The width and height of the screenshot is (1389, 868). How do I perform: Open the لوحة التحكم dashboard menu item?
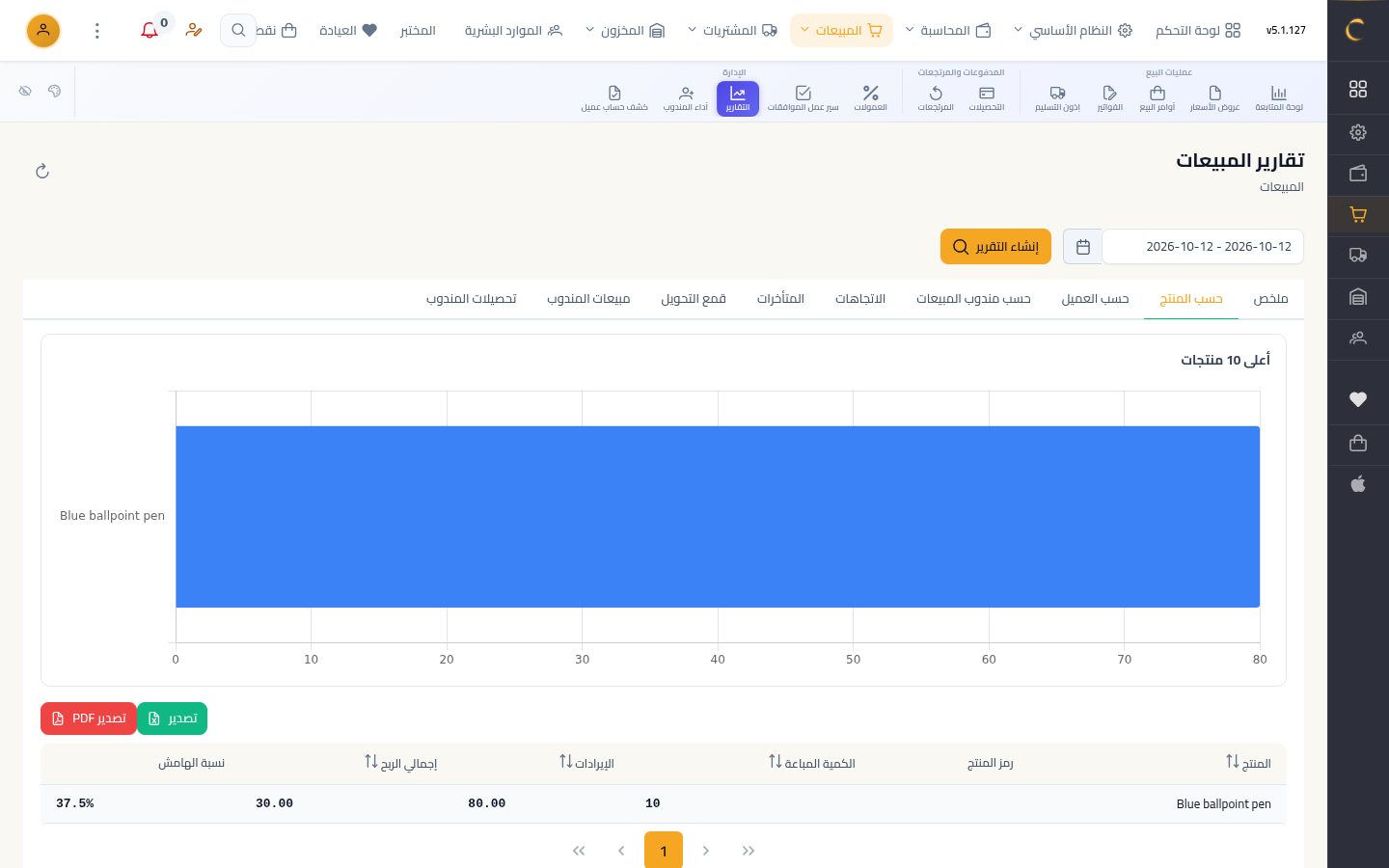1198,31
